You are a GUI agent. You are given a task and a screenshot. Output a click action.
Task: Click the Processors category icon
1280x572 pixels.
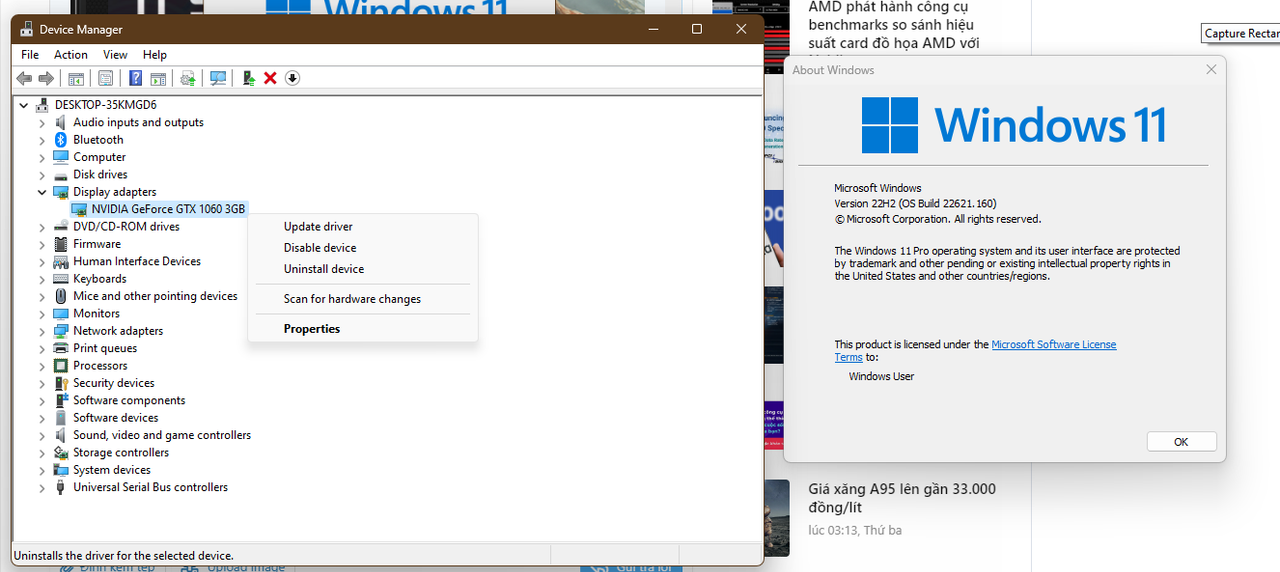(x=61, y=366)
